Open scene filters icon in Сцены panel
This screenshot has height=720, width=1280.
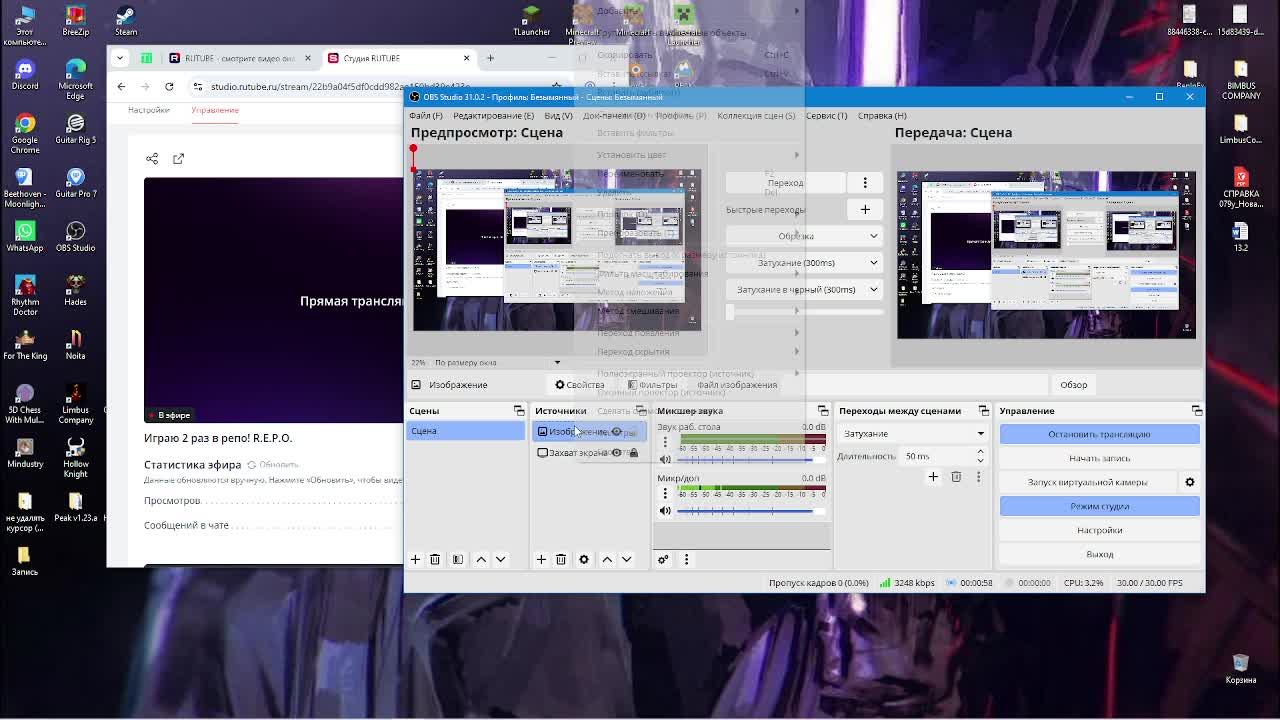tap(458, 559)
